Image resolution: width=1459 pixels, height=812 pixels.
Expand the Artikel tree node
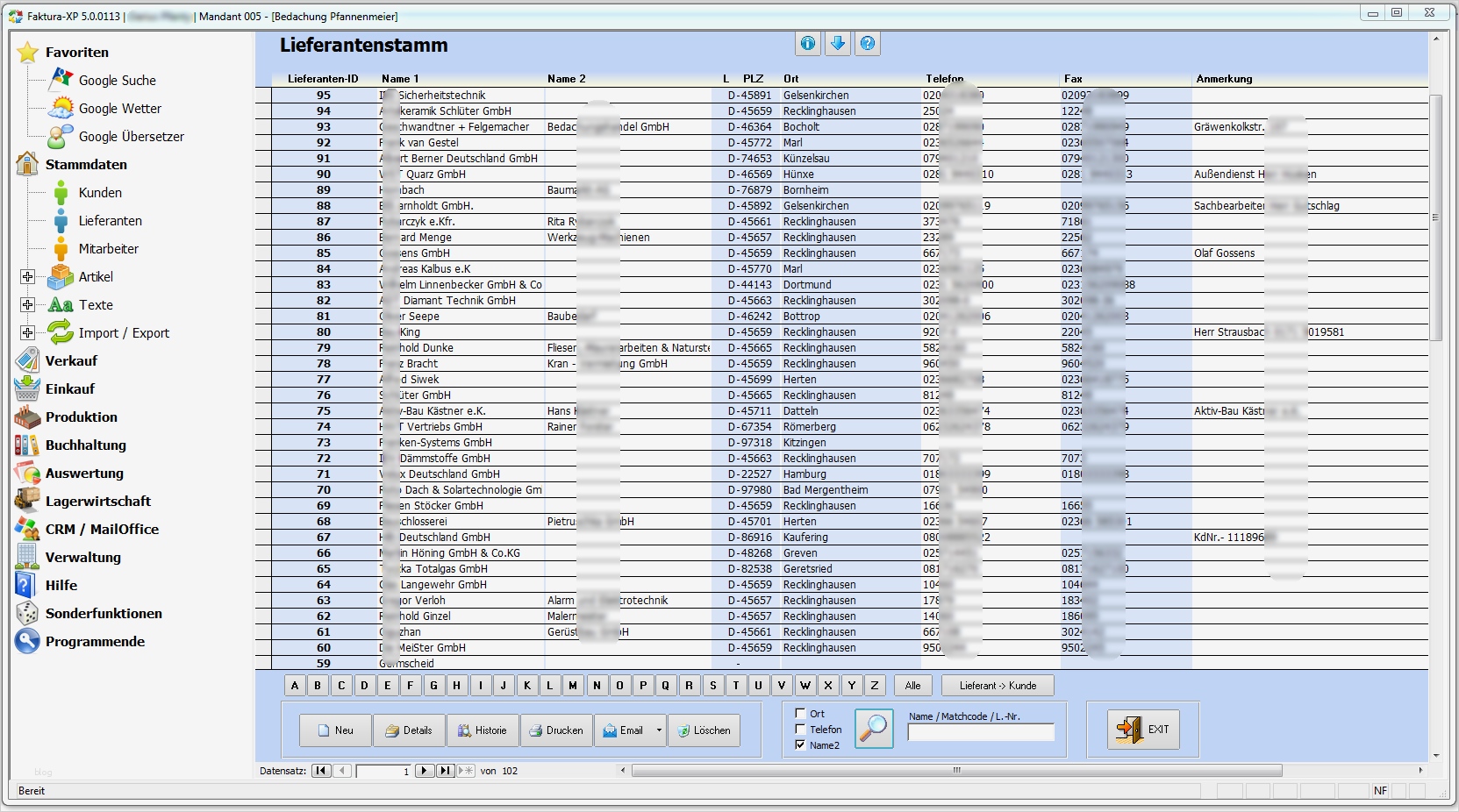[27, 276]
